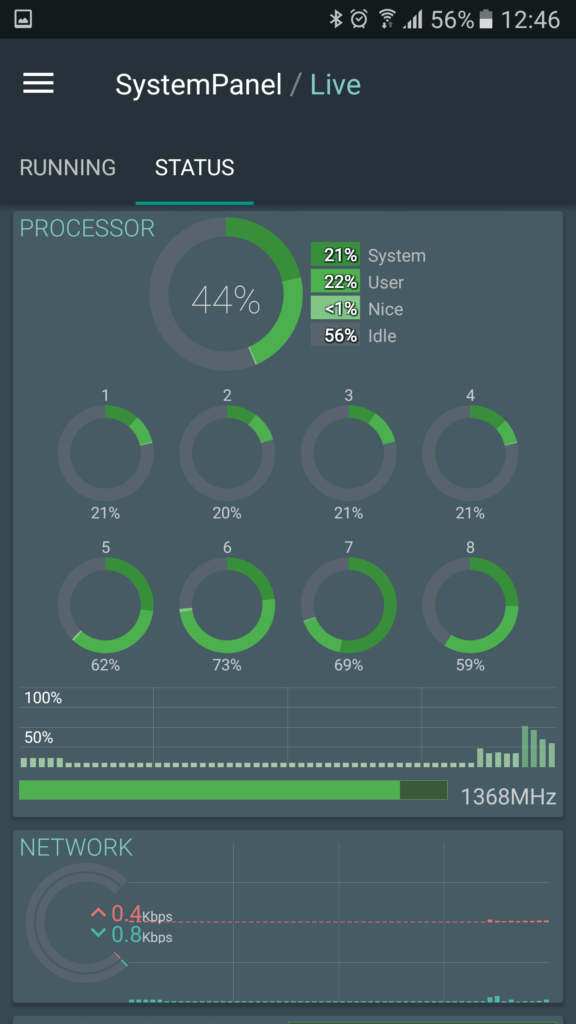
Task: Switch to the RUNNING tab
Action: point(68,168)
